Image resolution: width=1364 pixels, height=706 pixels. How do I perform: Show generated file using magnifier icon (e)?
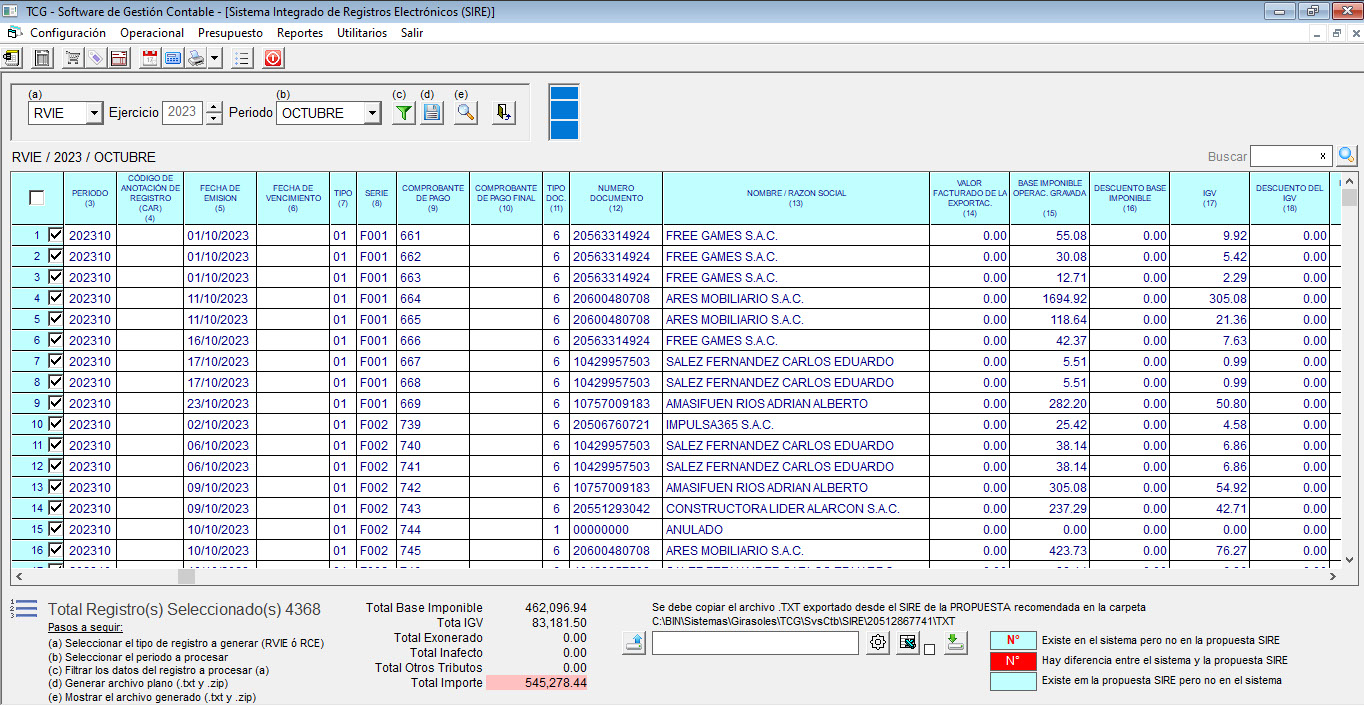(x=465, y=113)
